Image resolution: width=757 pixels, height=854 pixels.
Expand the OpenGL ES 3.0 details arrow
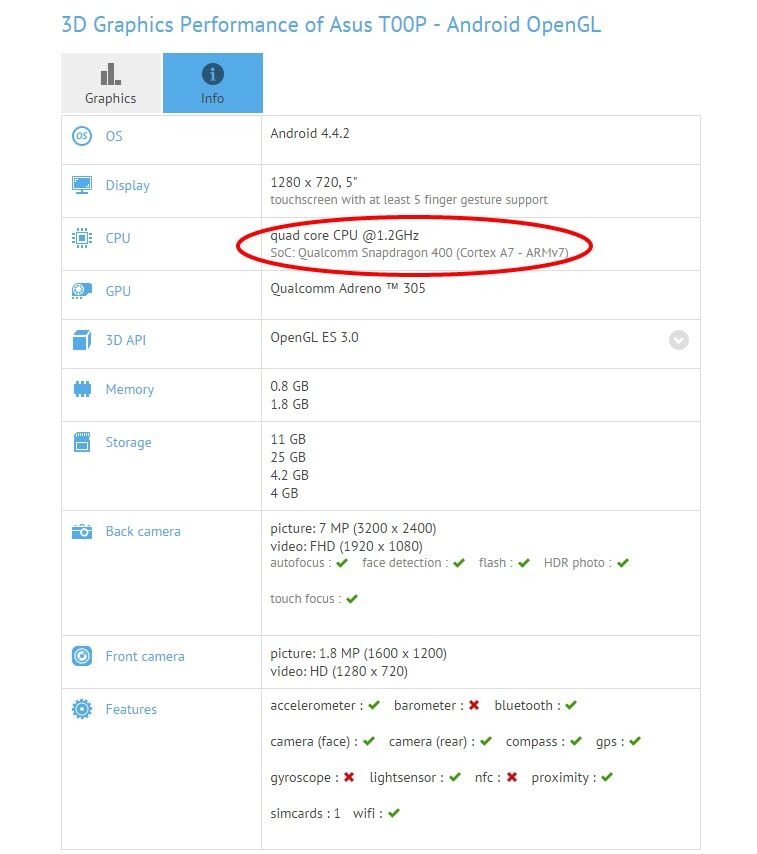(679, 340)
